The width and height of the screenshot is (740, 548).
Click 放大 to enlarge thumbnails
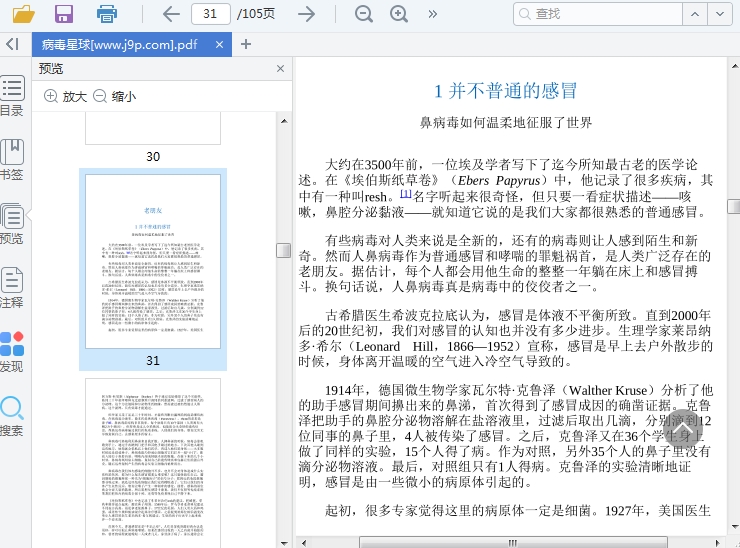(x=66, y=97)
